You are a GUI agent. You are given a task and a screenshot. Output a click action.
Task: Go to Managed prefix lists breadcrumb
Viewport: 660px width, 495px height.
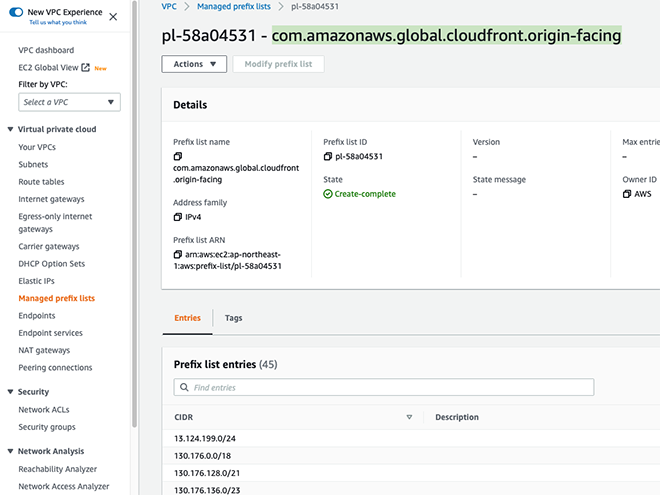[x=234, y=6]
